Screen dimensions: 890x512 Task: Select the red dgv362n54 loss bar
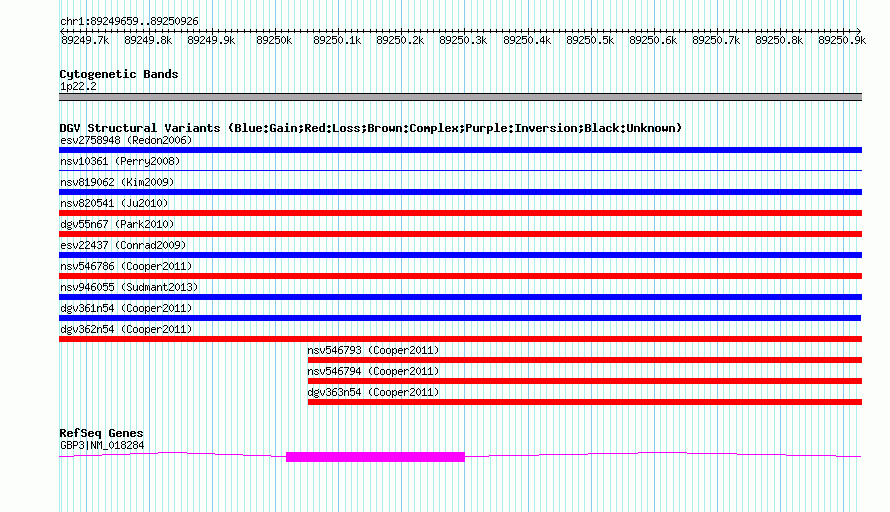point(460,339)
